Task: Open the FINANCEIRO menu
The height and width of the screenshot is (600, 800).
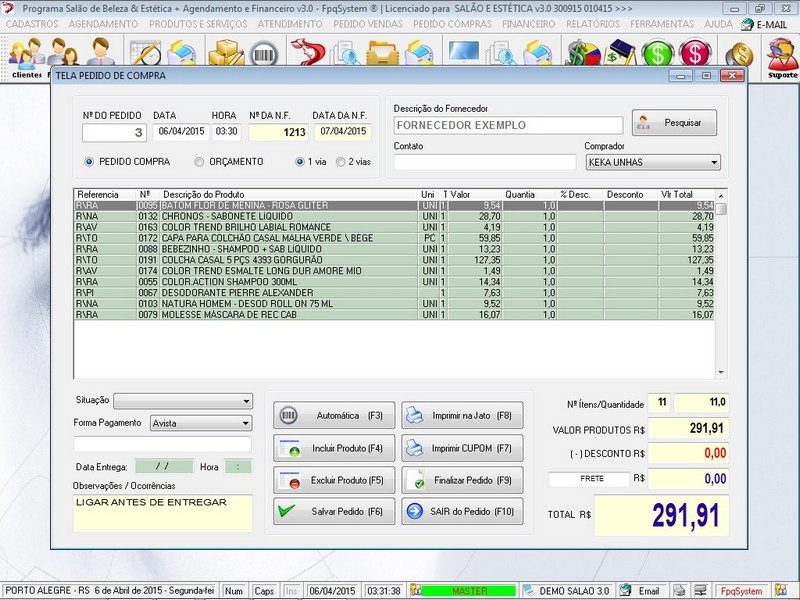Action: coord(529,23)
